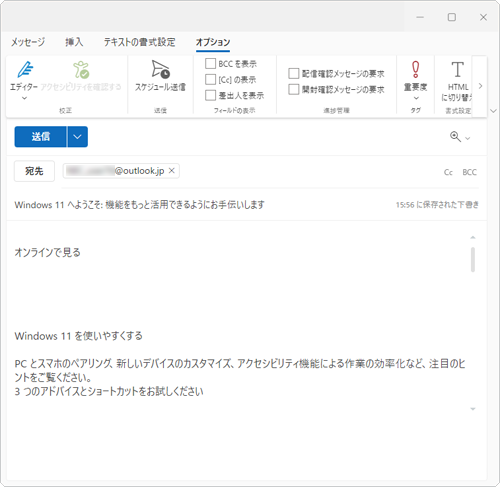Enable 開封確認メッセージの要求 checkbox
The image size is (500, 487).
point(294,89)
